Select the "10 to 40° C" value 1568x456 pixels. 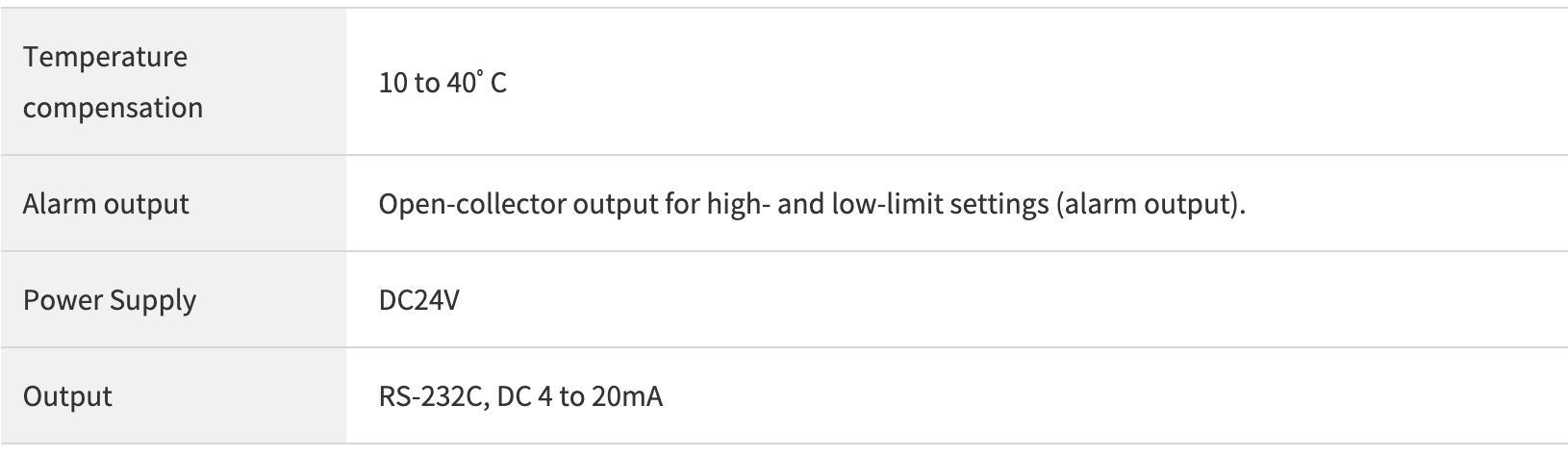(443, 83)
